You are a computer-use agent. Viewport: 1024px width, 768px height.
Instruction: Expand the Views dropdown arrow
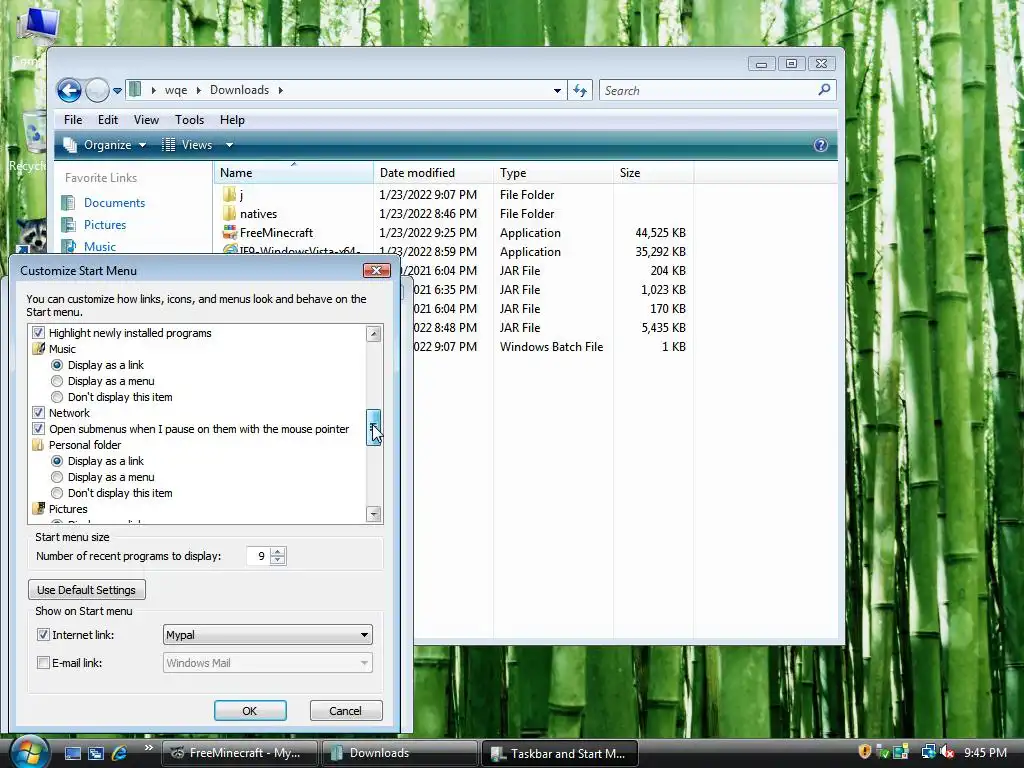(229, 145)
